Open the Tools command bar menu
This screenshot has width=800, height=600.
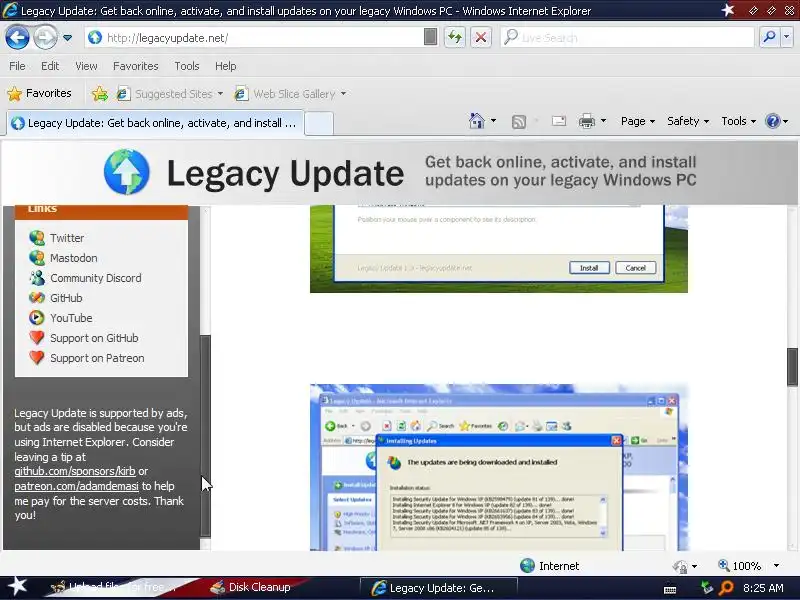tap(738, 121)
